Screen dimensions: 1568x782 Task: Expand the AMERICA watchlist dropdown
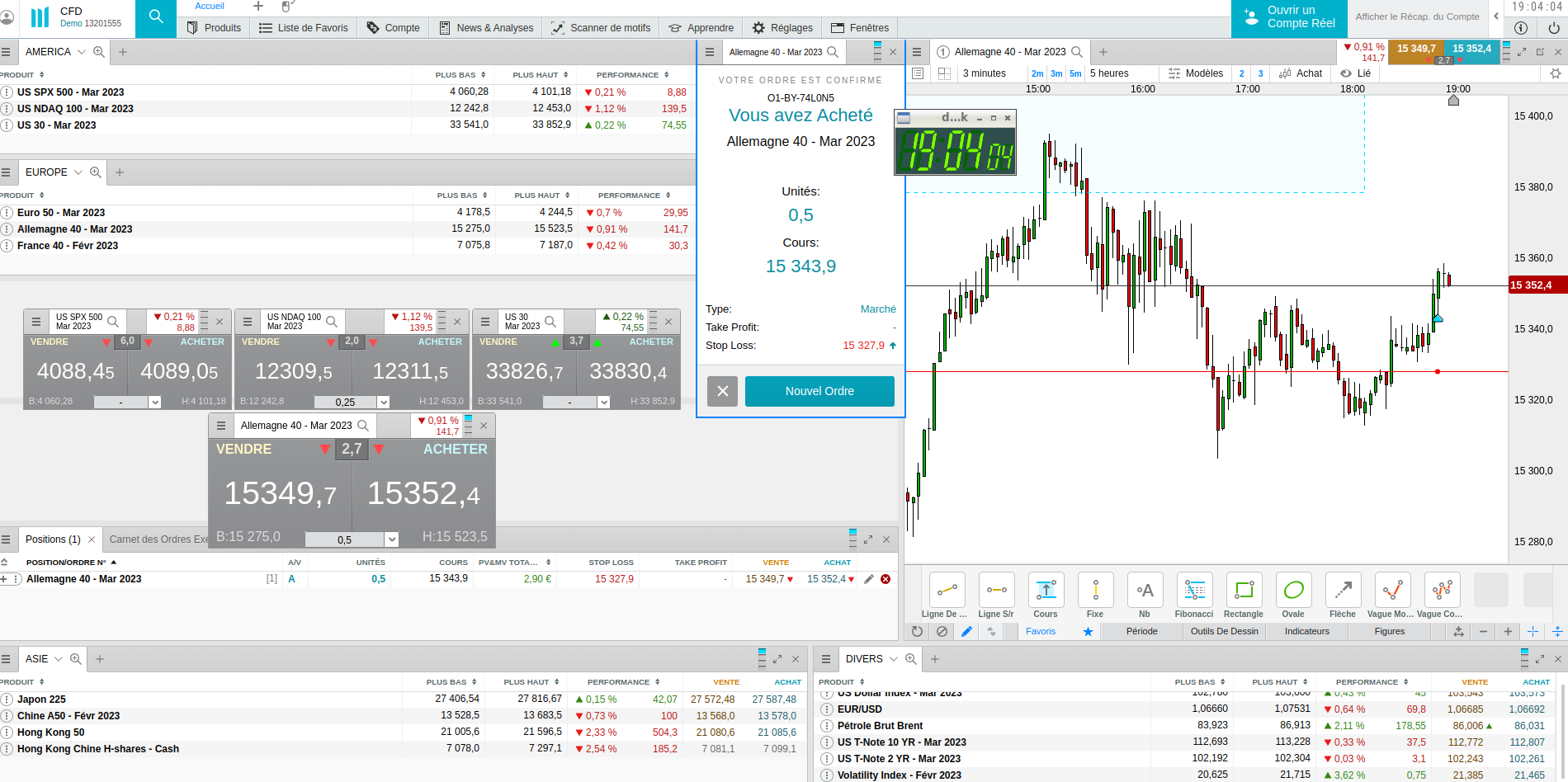[82, 52]
